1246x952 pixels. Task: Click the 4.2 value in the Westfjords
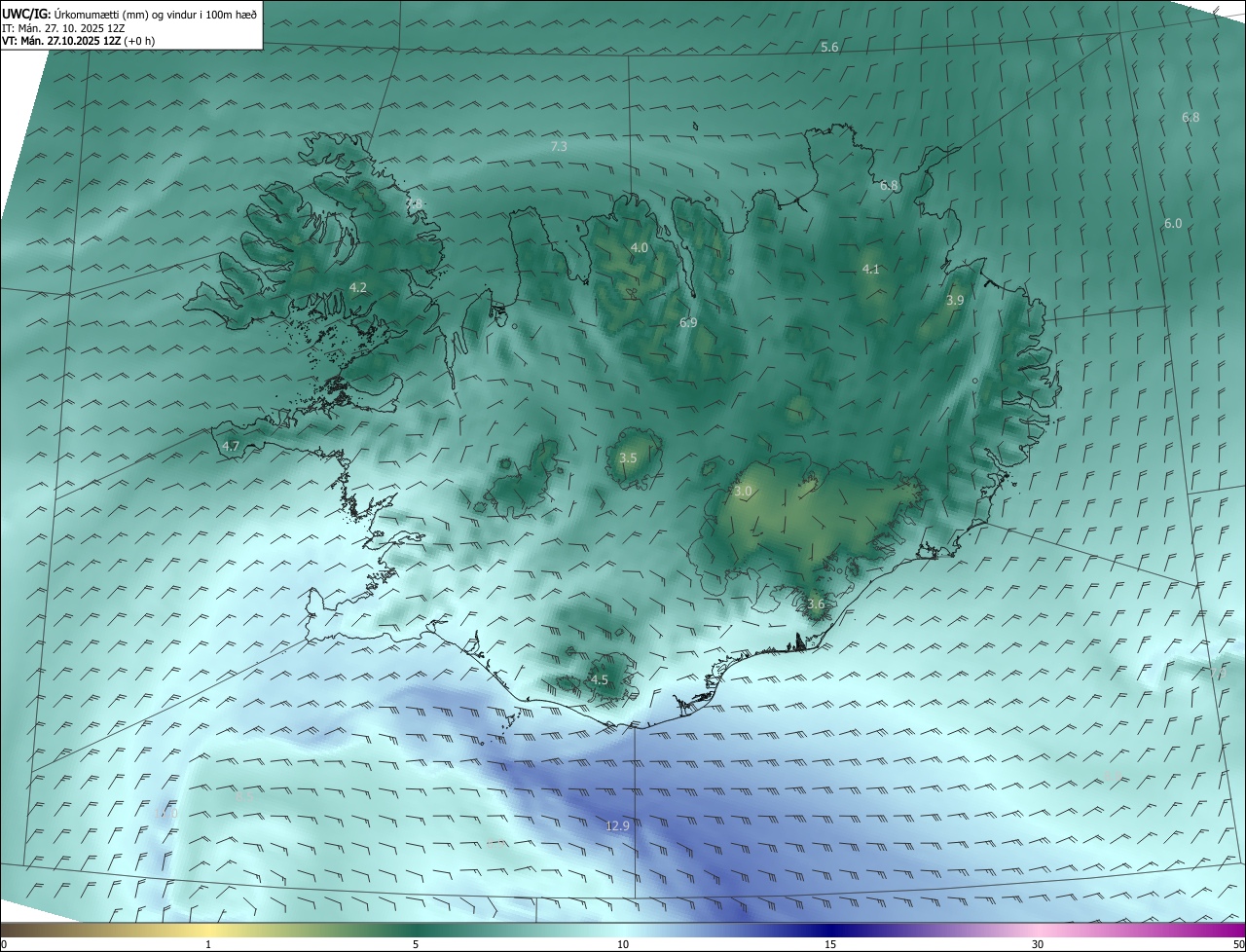(x=358, y=287)
